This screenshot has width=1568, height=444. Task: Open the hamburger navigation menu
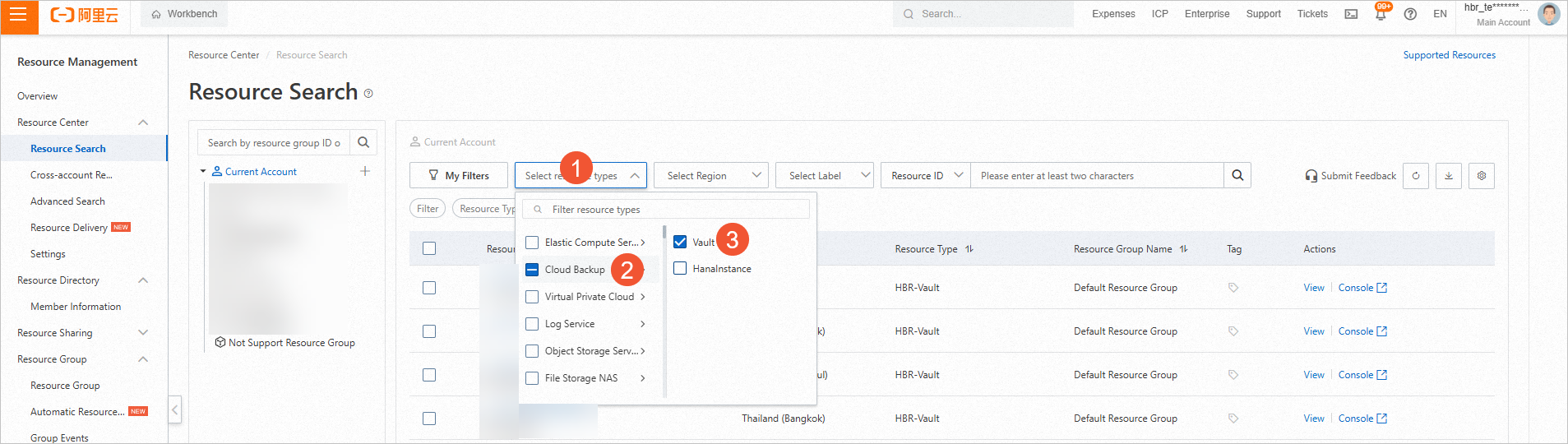click(18, 15)
